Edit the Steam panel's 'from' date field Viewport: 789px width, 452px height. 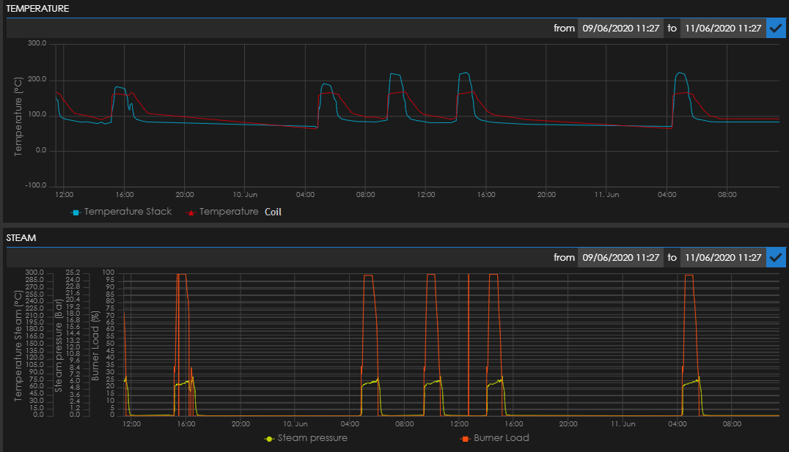click(620, 257)
